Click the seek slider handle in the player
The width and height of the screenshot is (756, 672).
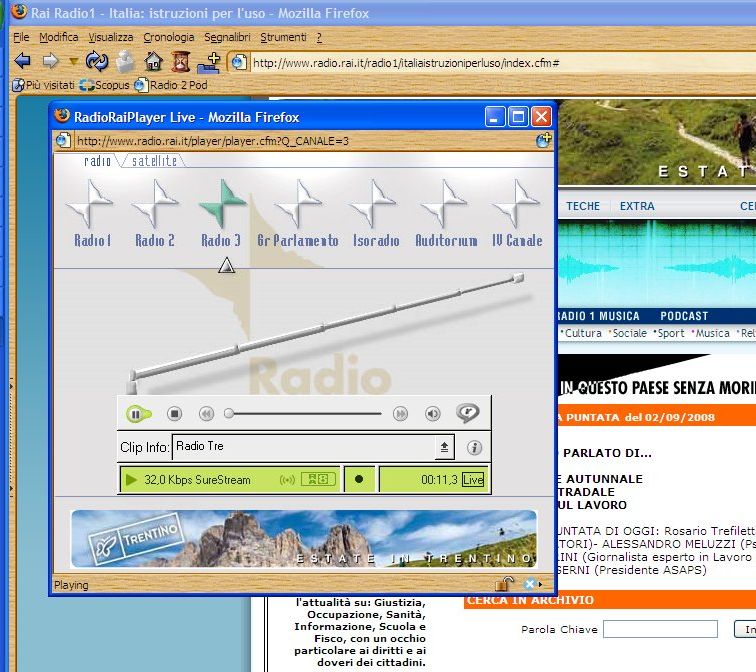[x=229, y=414]
